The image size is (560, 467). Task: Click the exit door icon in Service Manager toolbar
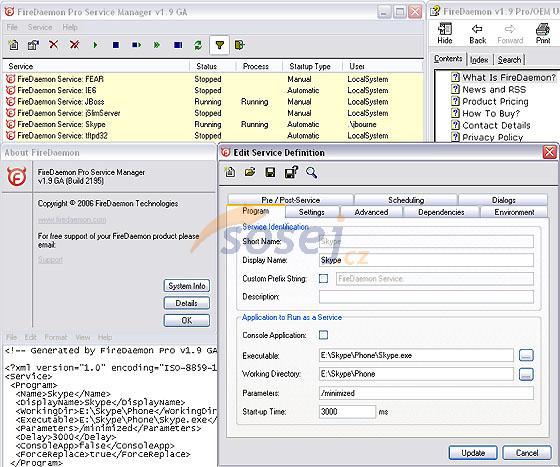click(x=239, y=45)
